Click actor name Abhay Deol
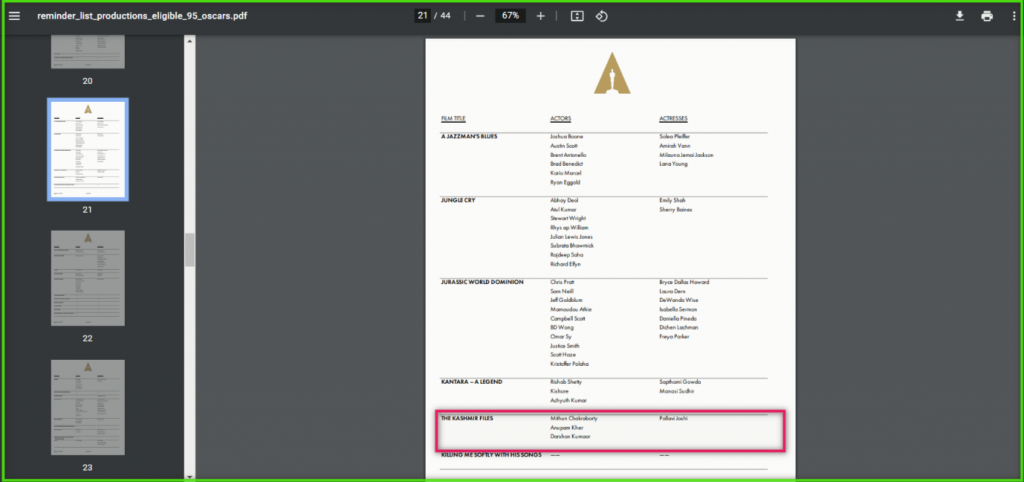1024x482 pixels. click(x=564, y=200)
